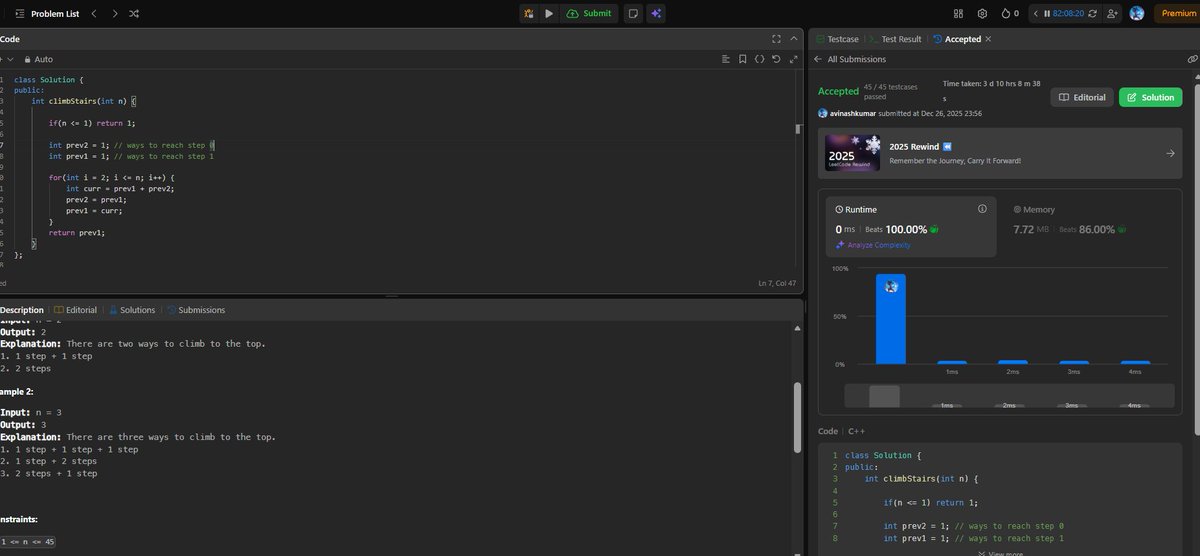Copy submission link with chain icon

tap(1191, 60)
